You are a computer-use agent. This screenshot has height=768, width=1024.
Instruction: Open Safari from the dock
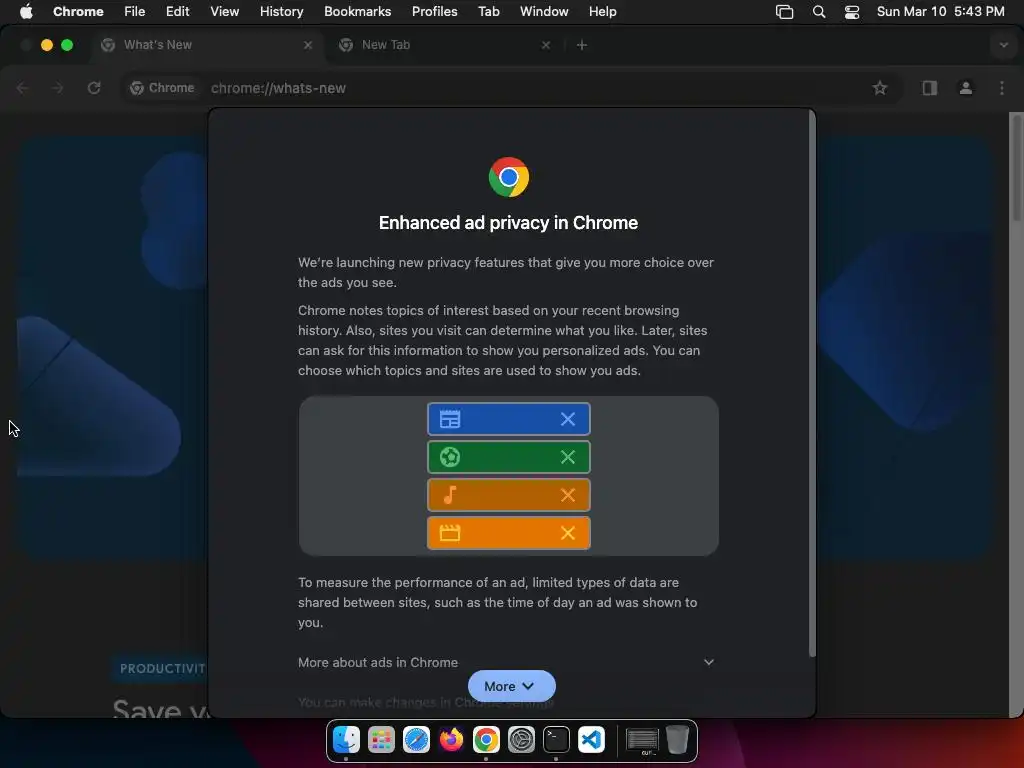click(416, 740)
